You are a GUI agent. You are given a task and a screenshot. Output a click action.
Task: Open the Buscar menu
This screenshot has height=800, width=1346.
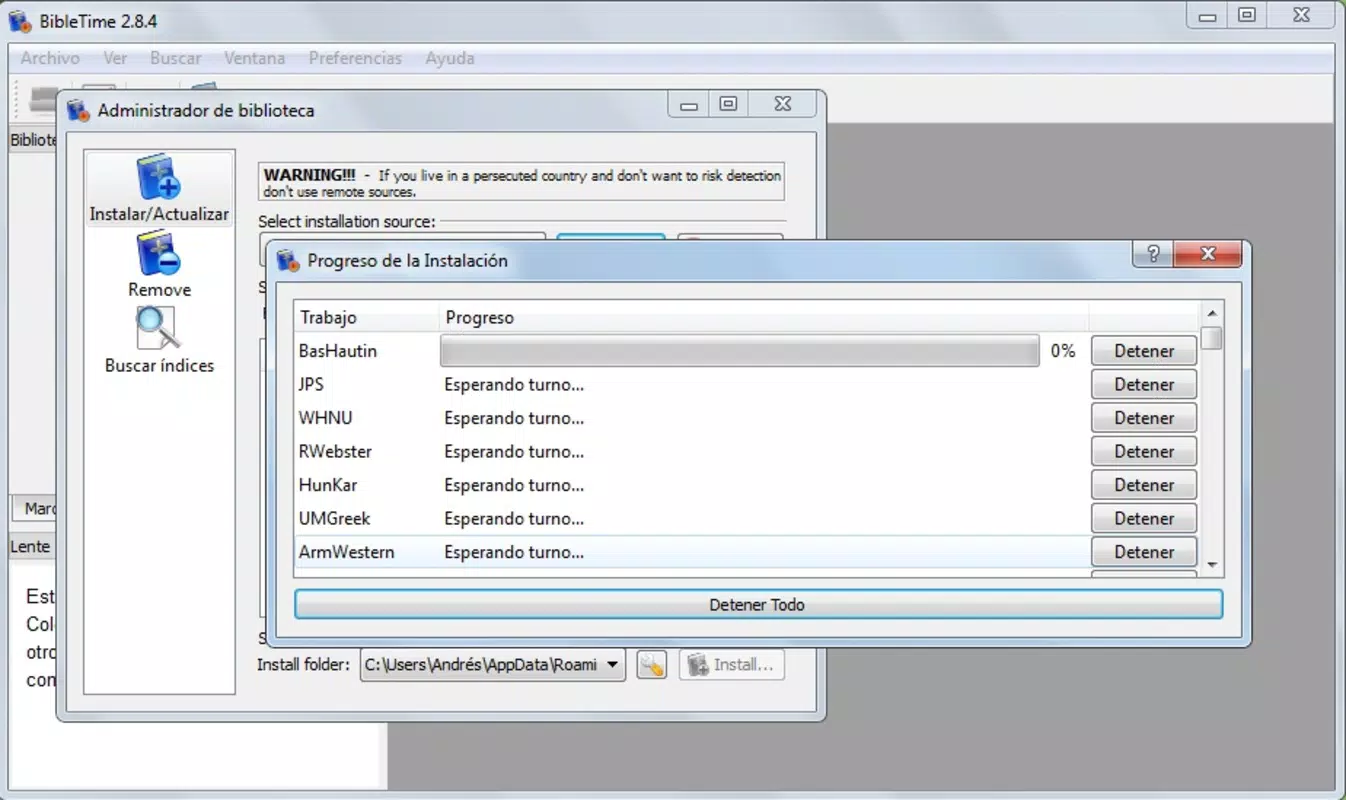[176, 58]
